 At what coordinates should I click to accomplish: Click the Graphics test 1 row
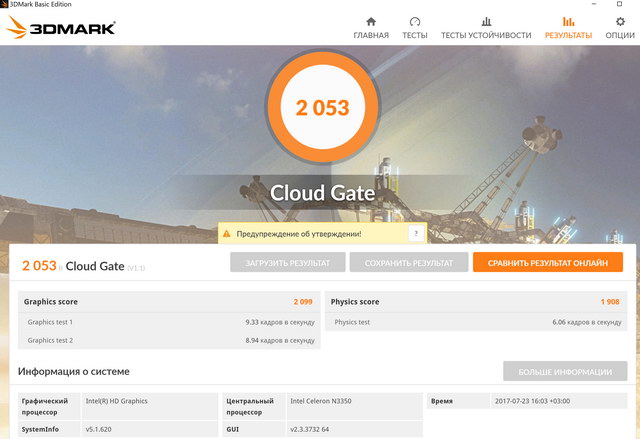169,322
